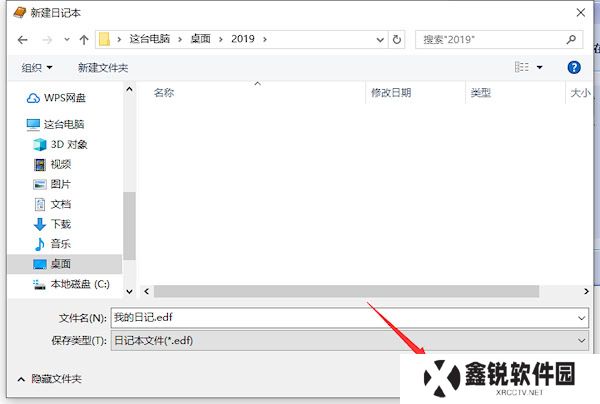Sort files by 名称 column
This screenshot has width=600, height=404.
coord(164,93)
